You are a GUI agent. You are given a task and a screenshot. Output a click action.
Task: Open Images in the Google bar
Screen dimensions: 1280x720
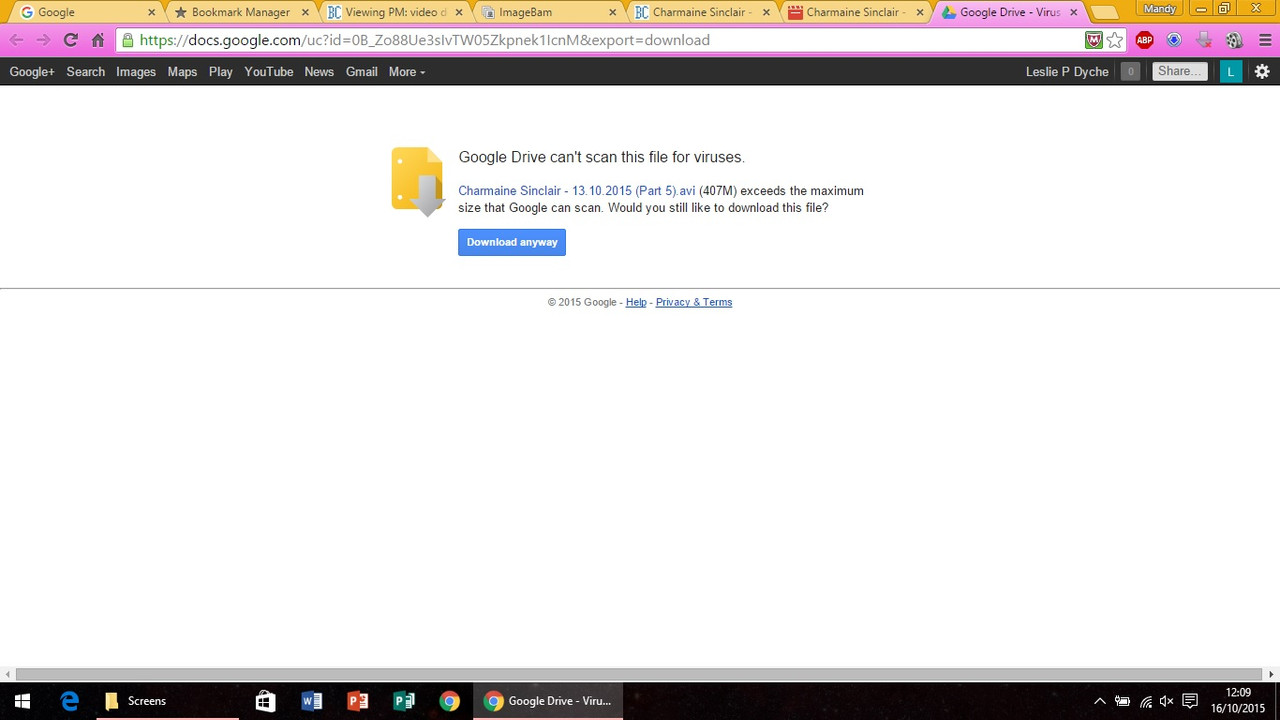coord(136,72)
